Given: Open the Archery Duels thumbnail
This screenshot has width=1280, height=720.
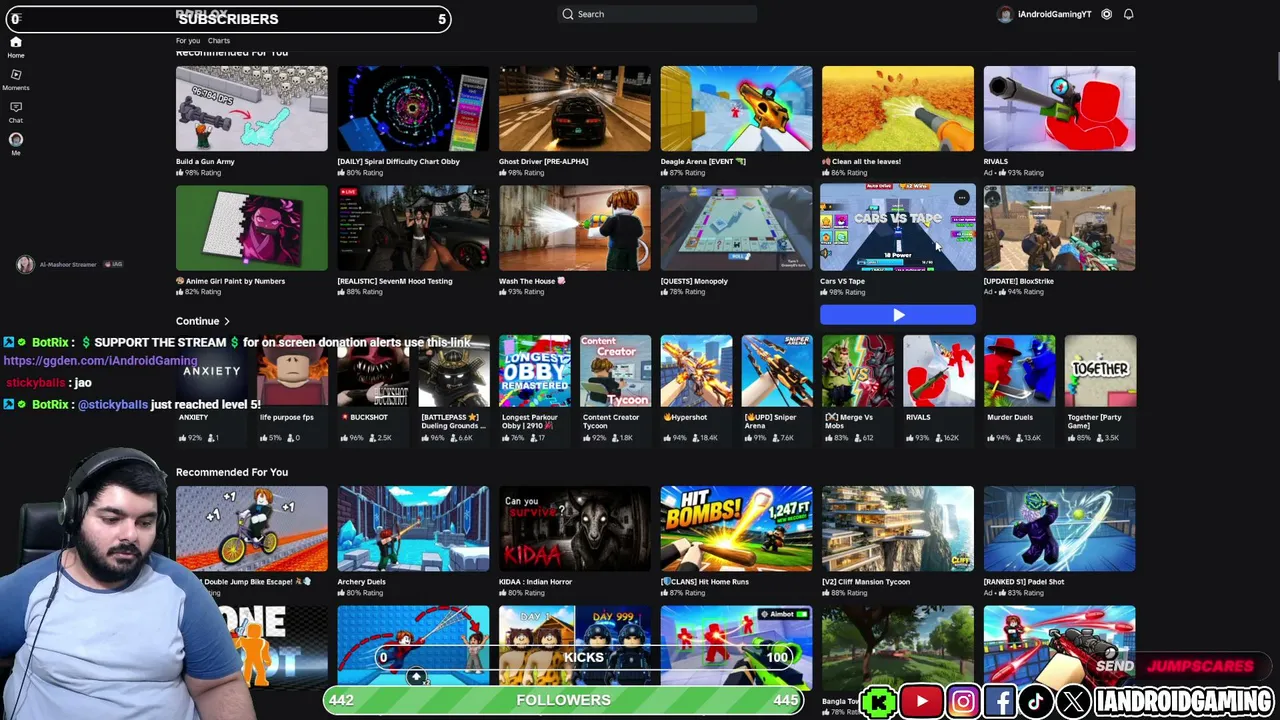Looking at the screenshot, I should point(413,529).
